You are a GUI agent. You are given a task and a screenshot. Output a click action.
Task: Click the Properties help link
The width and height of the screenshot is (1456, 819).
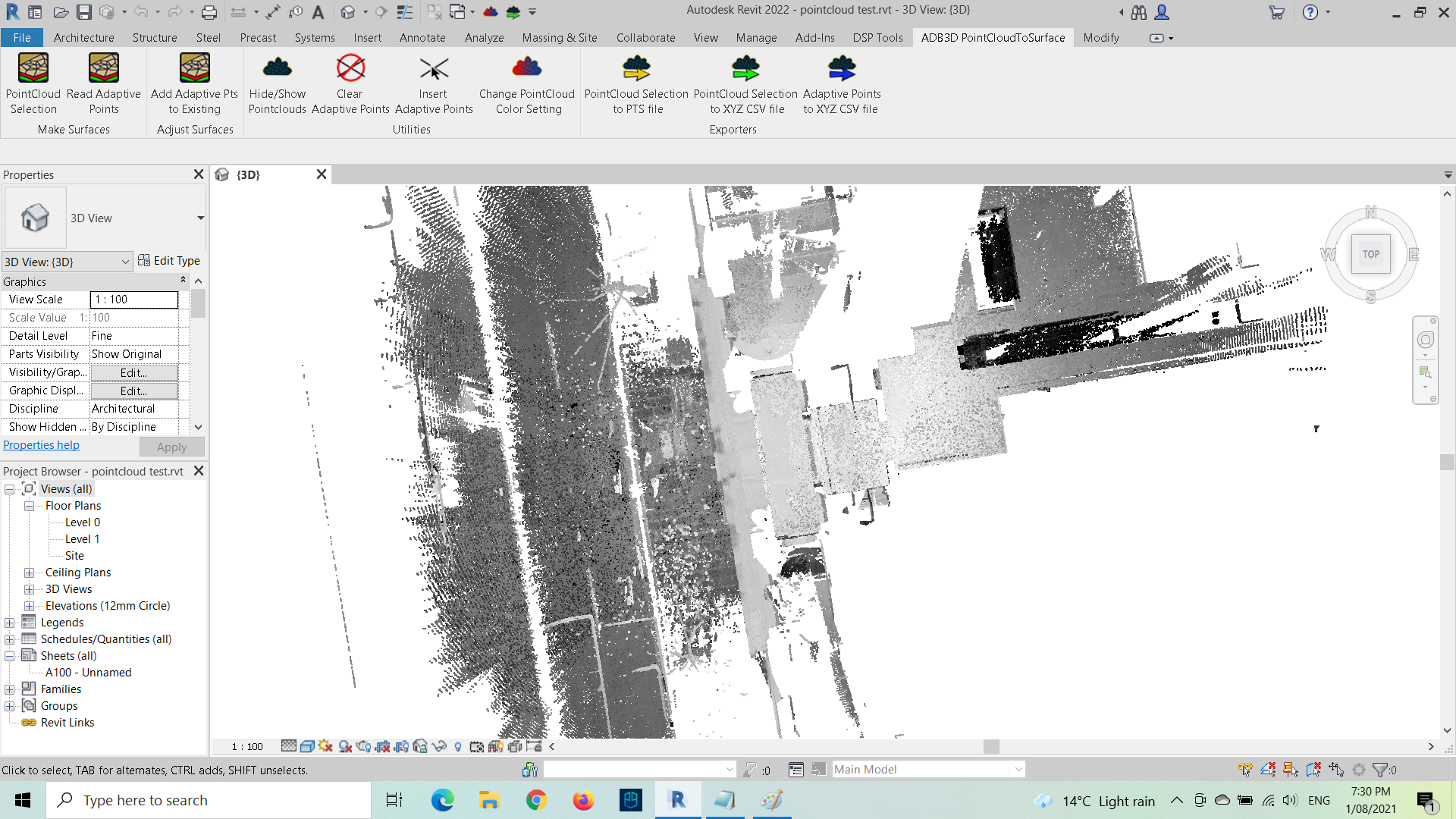(41, 445)
